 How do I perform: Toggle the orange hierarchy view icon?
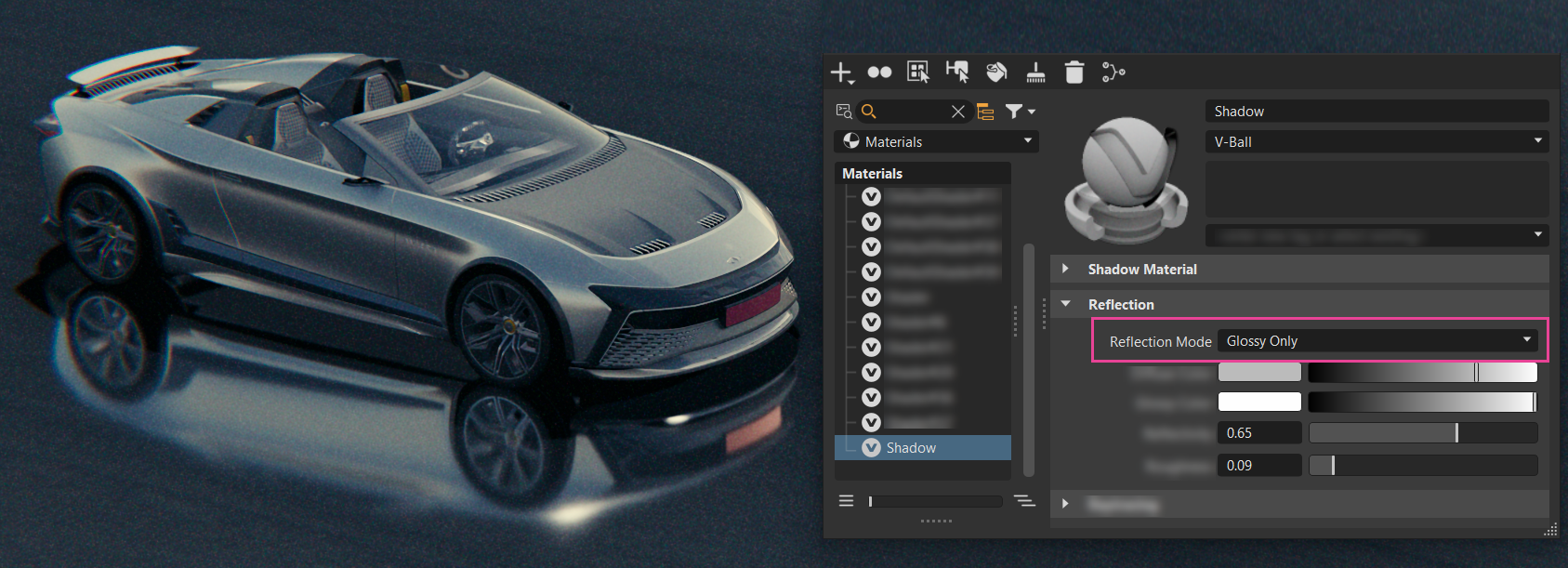(985, 112)
